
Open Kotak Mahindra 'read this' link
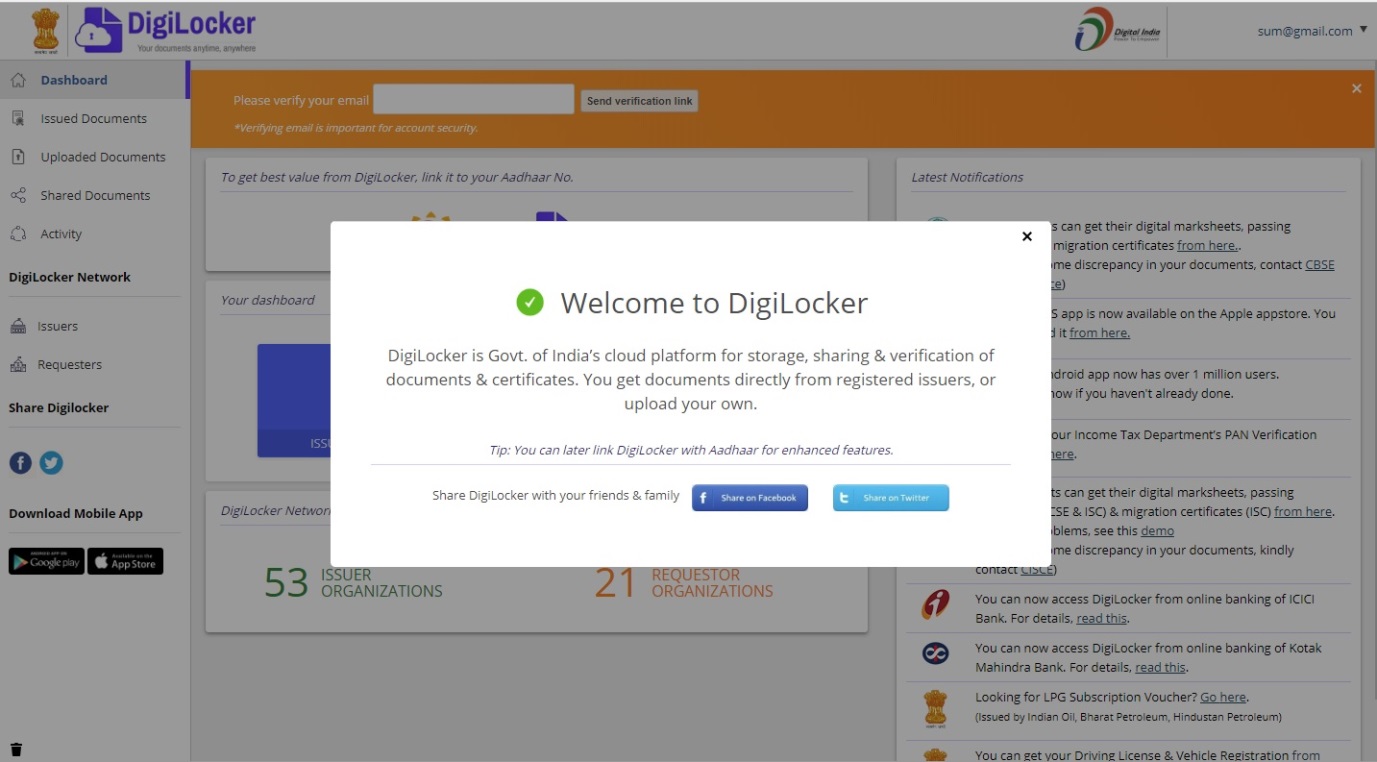click(1160, 668)
